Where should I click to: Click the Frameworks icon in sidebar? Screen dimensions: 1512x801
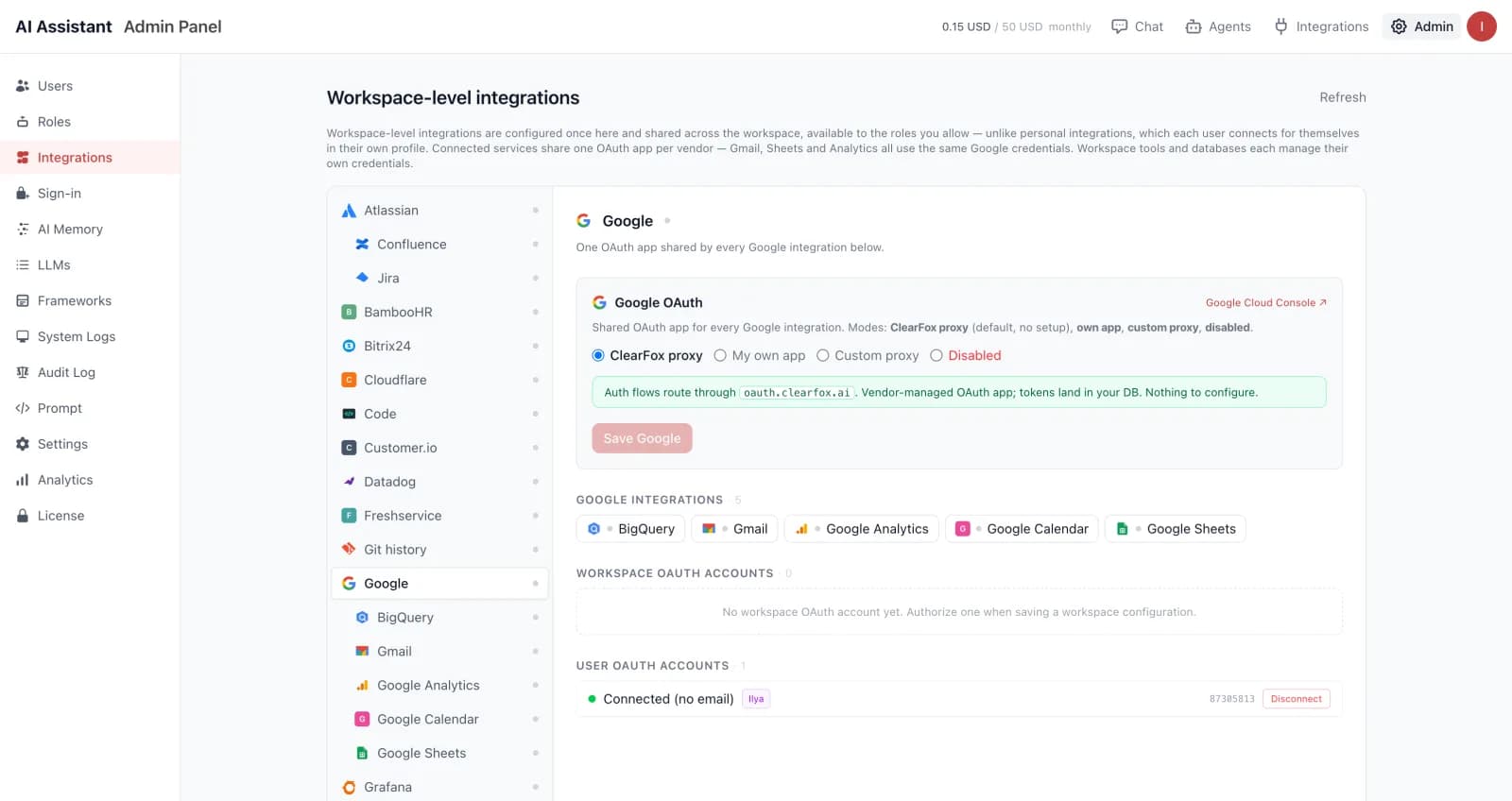[23, 301]
